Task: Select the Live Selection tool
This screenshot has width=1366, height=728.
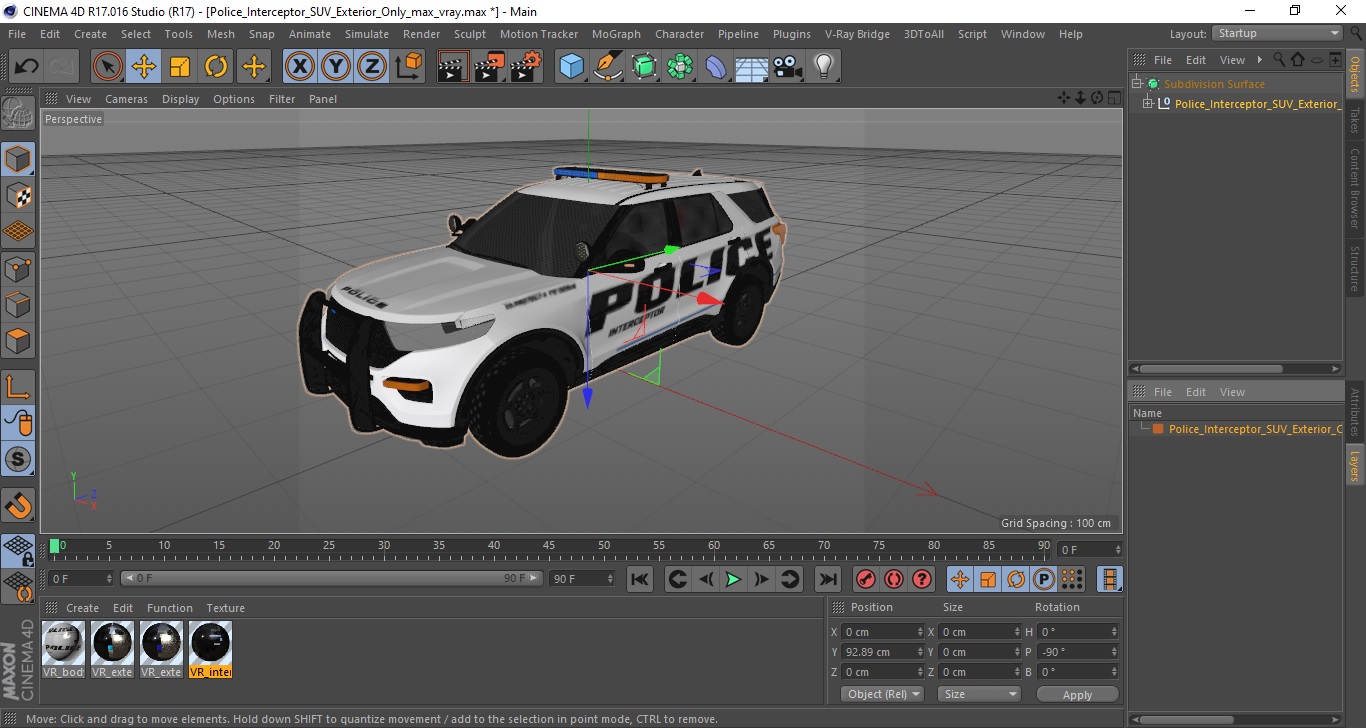Action: pos(108,67)
